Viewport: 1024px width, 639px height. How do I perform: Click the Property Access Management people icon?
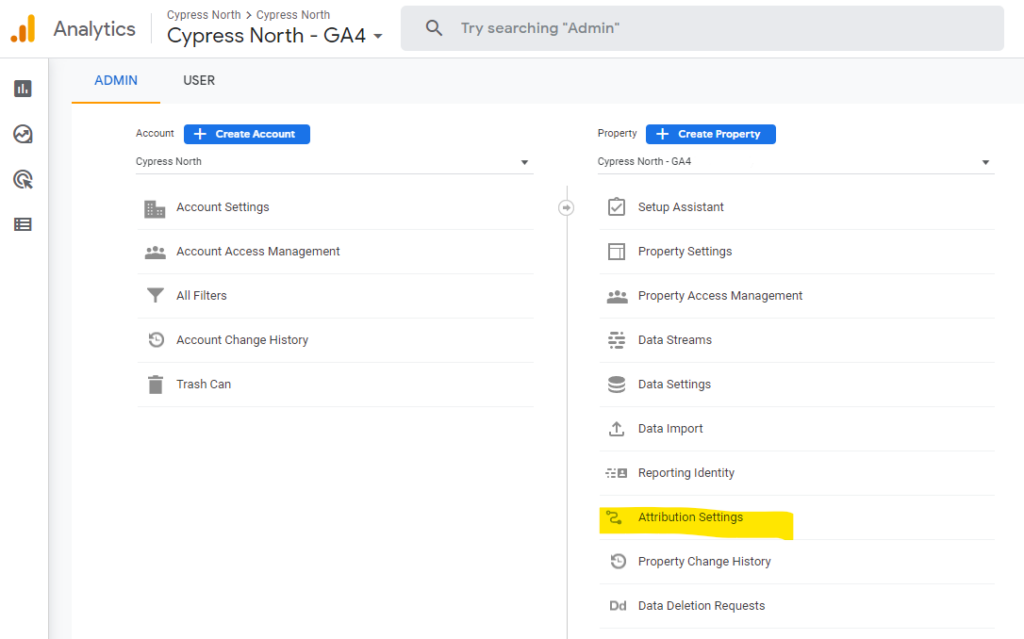point(617,297)
